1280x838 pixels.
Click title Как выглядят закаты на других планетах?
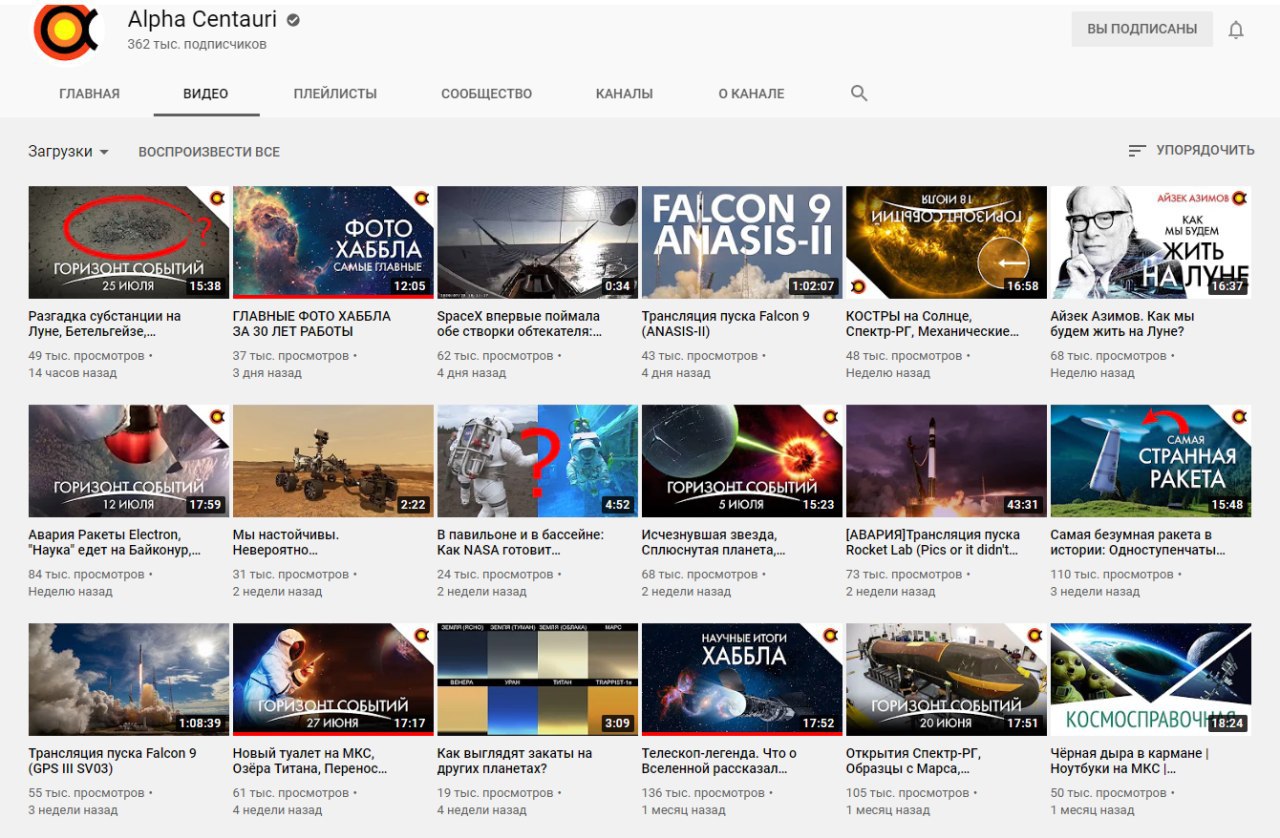pos(515,761)
